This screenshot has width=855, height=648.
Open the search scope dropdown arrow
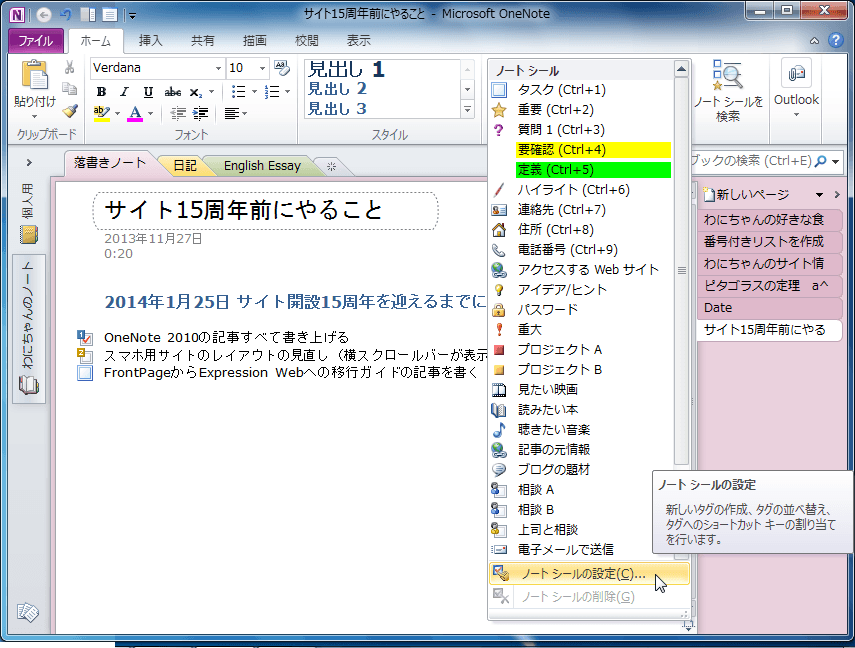pyautogui.click(x=835, y=161)
